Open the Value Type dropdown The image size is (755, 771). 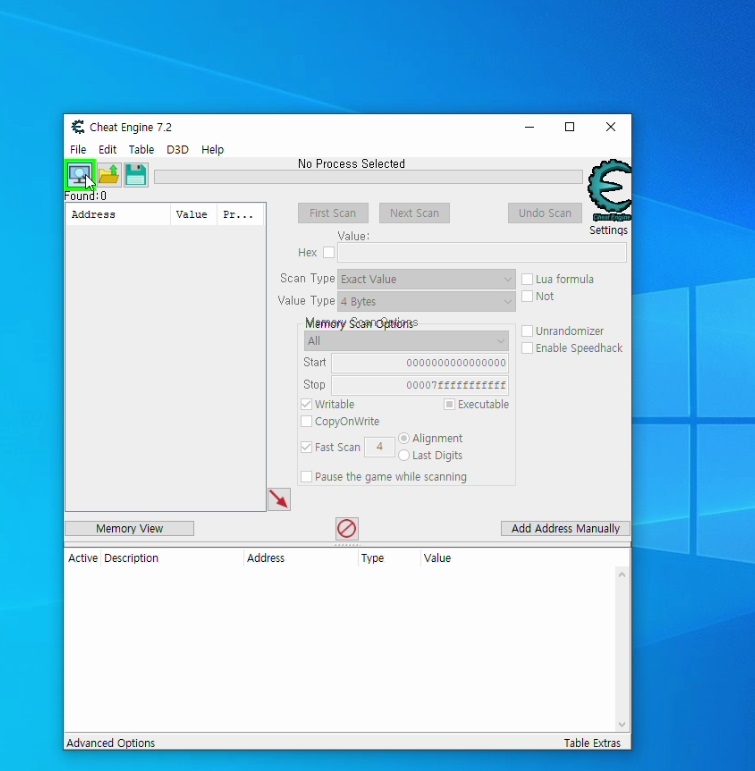point(426,301)
